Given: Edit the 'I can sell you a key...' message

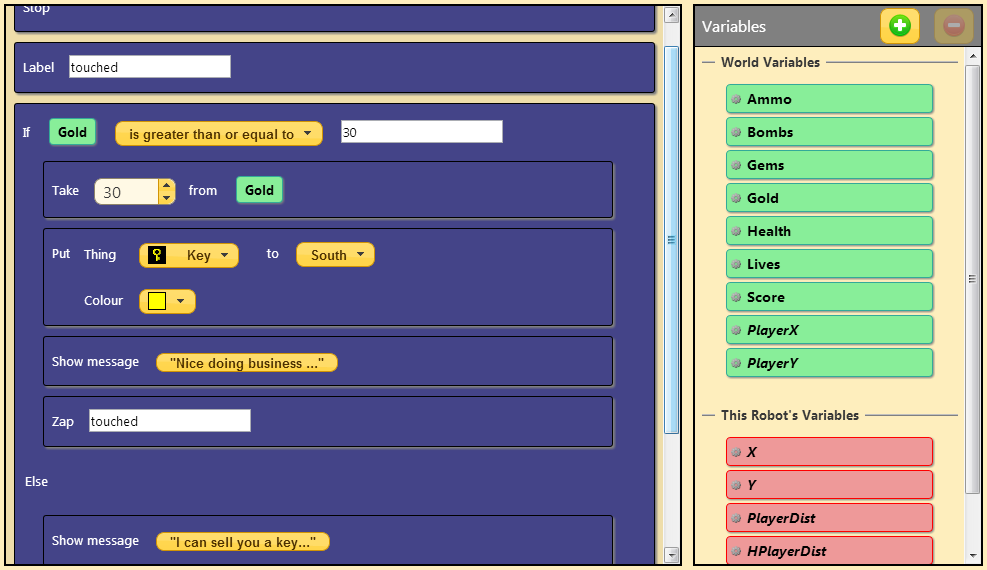Looking at the screenshot, I should pyautogui.click(x=242, y=542).
